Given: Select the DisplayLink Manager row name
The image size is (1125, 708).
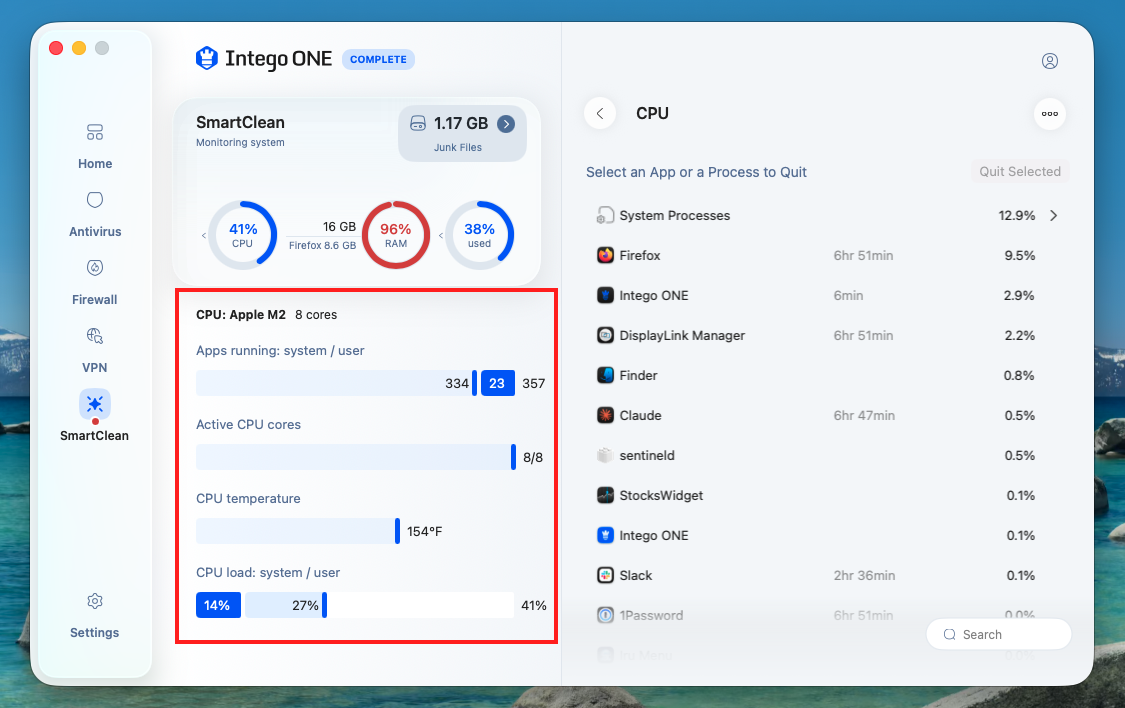Looking at the screenshot, I should click(682, 335).
